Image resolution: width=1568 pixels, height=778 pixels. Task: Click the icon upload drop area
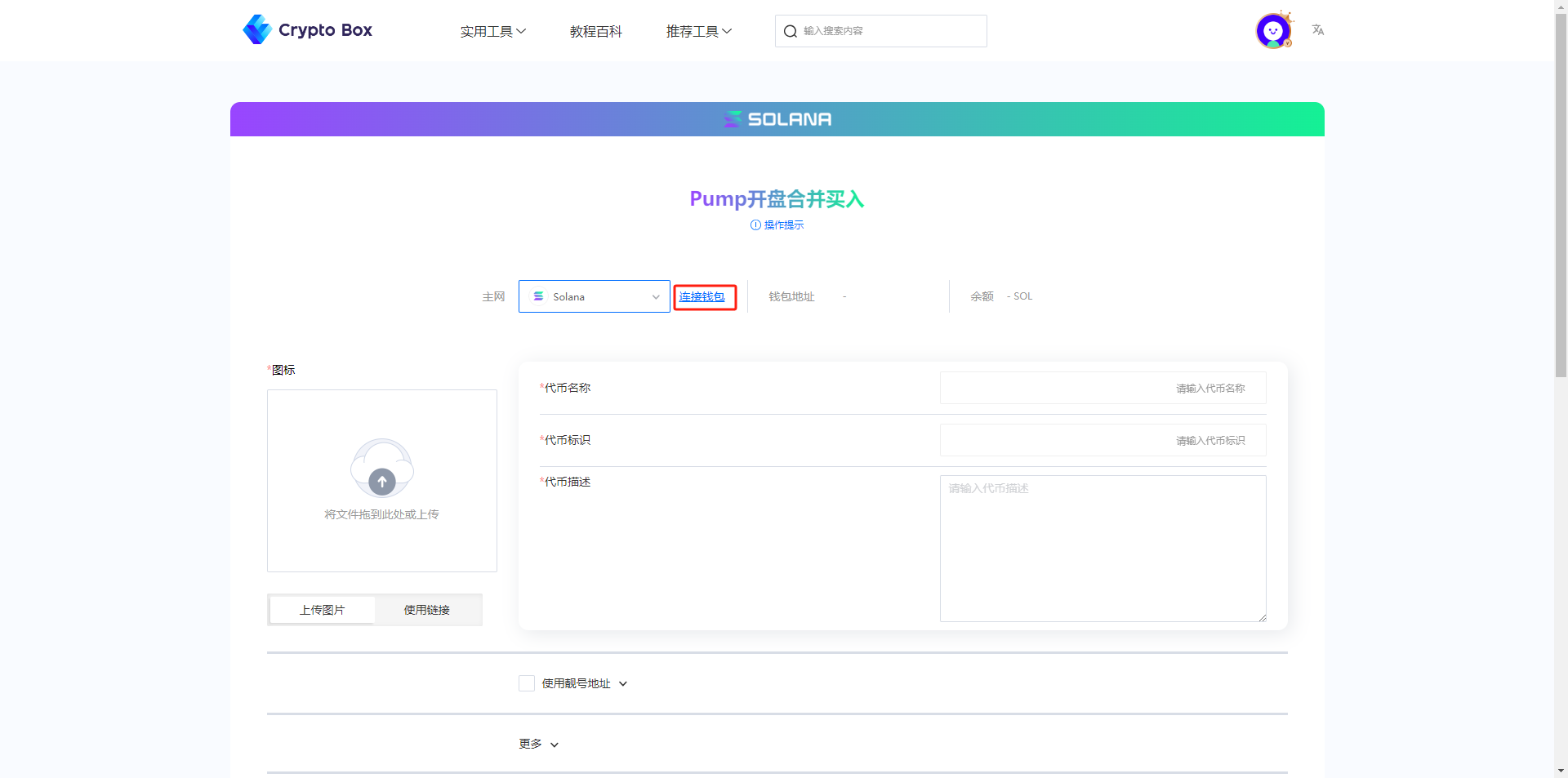point(382,481)
